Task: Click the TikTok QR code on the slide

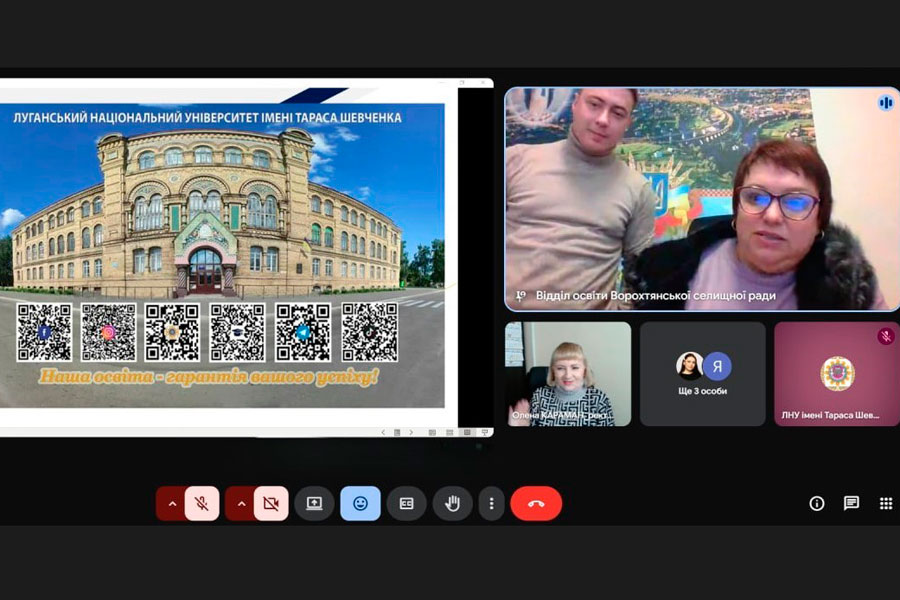Action: [x=370, y=332]
